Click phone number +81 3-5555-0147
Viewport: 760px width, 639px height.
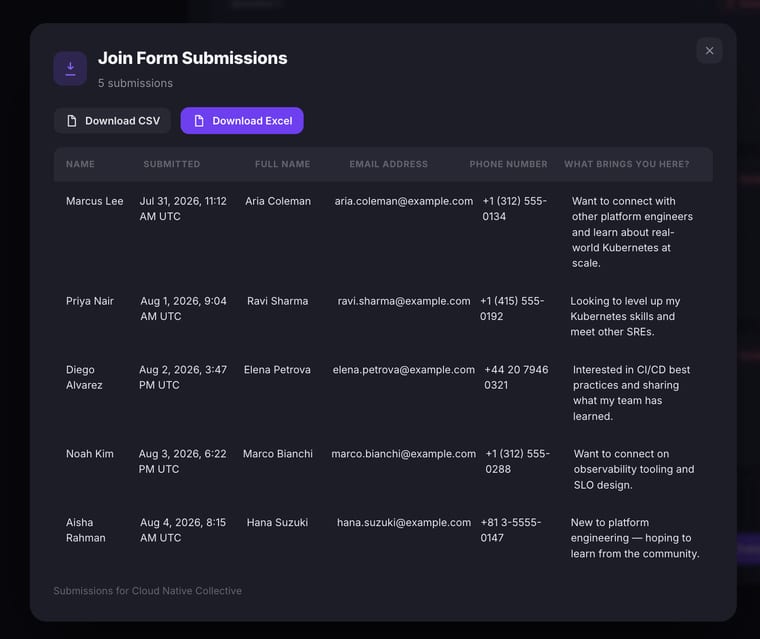(510, 530)
